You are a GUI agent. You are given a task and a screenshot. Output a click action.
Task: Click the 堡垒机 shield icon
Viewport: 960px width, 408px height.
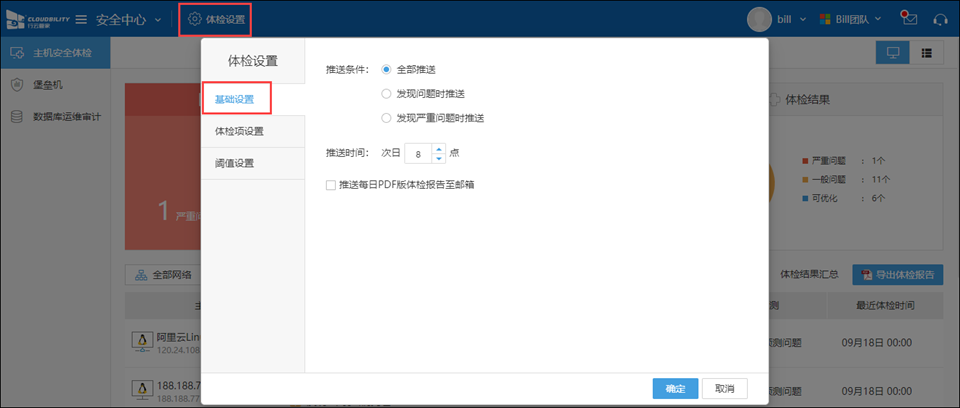17,85
